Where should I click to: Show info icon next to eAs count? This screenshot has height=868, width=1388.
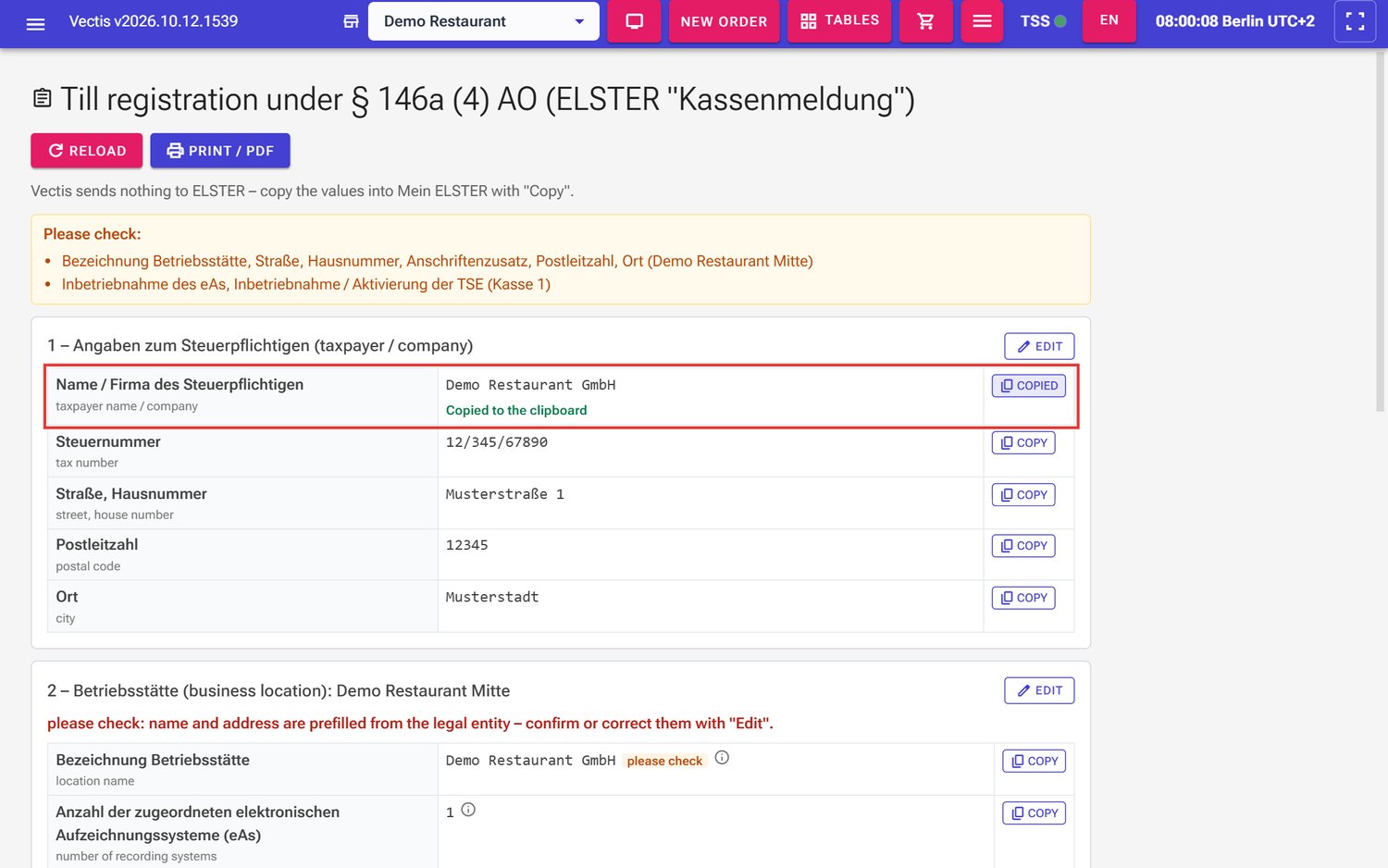[x=468, y=810]
